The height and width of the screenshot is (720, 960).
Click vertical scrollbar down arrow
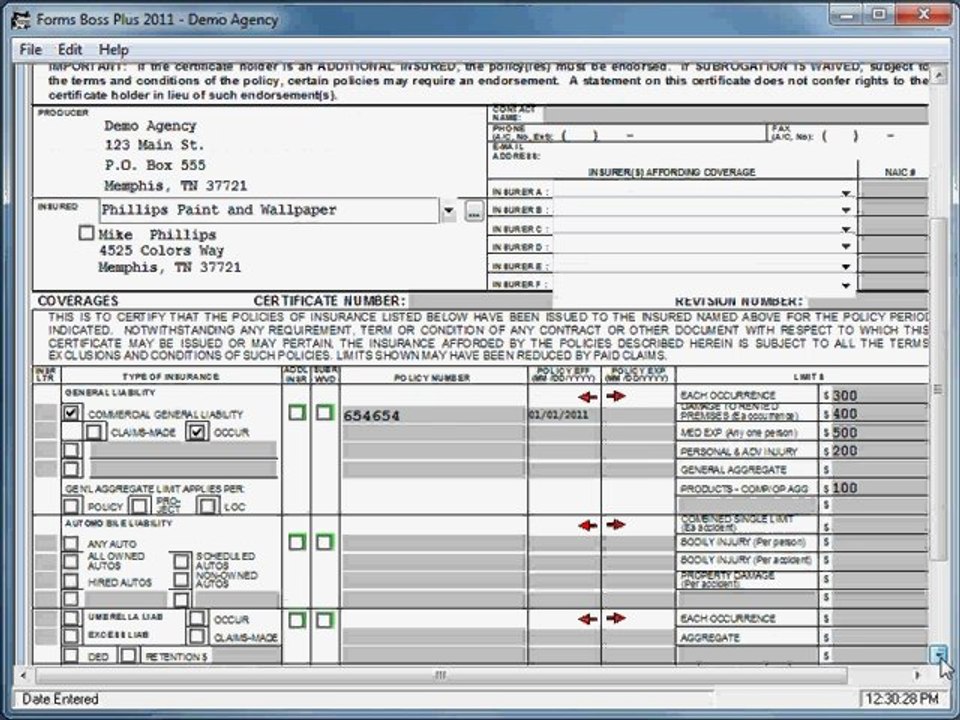coord(938,654)
